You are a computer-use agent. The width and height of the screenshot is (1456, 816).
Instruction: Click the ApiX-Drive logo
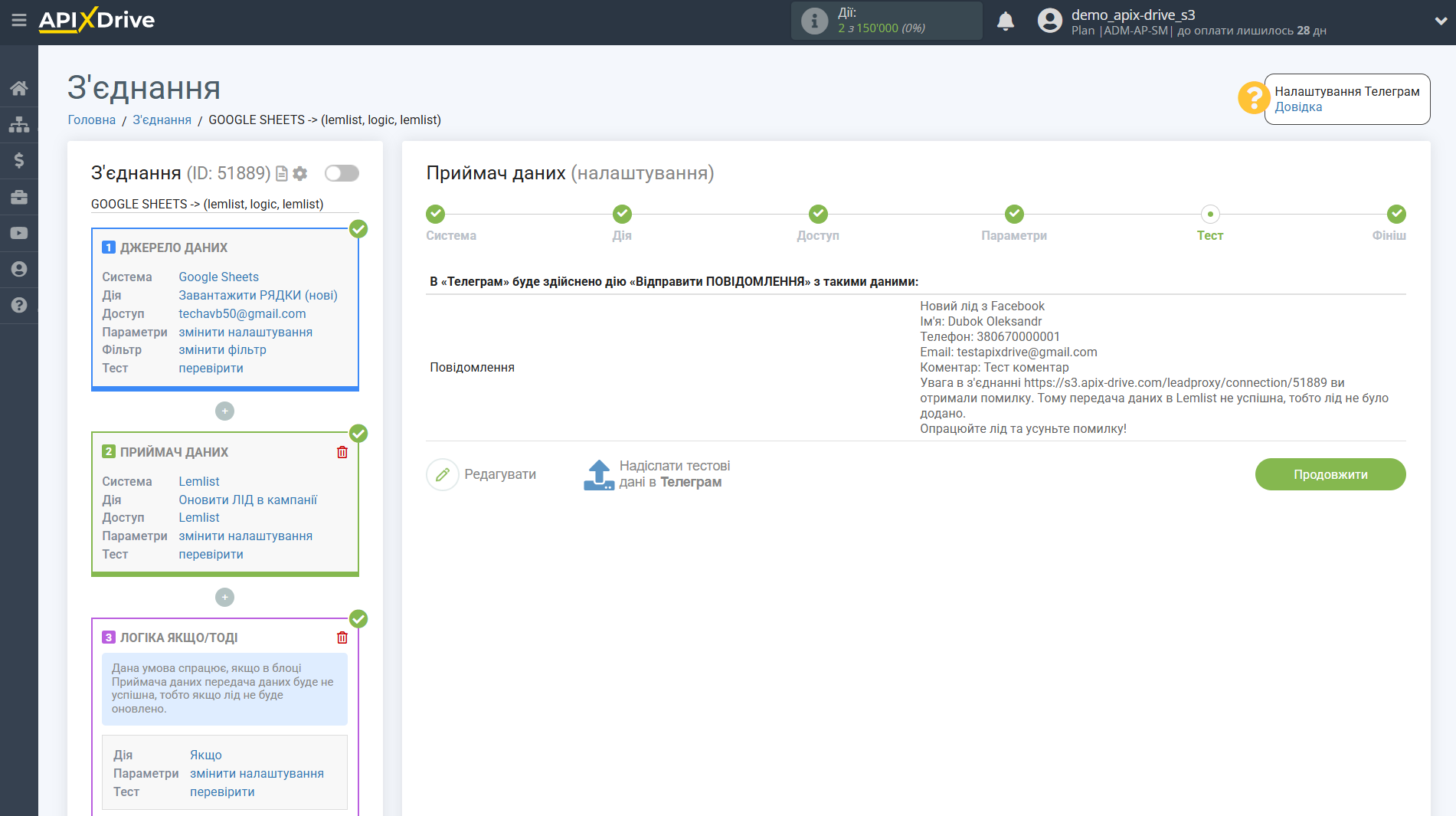97,20
